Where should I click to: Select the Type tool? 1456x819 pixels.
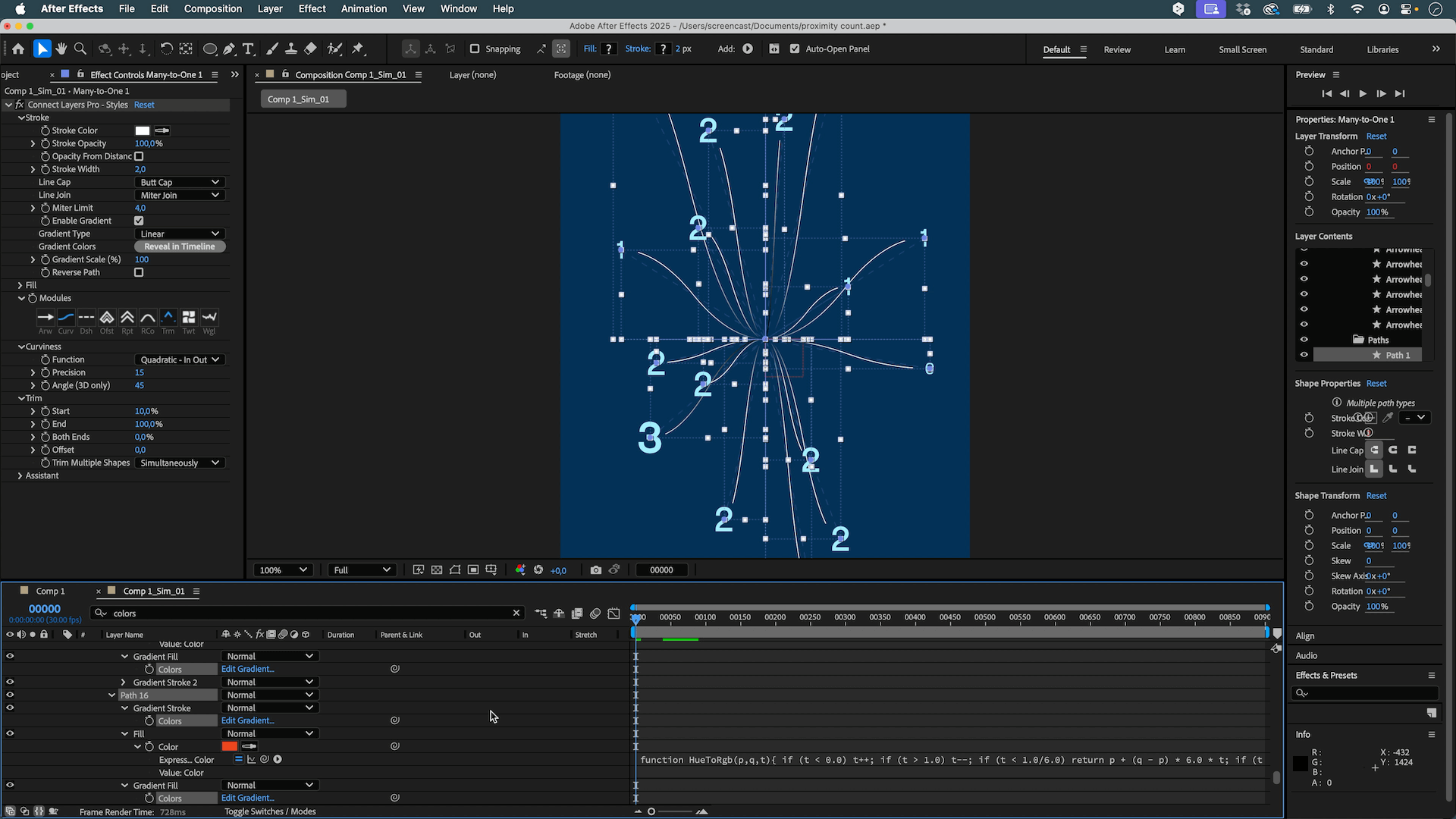(248, 49)
